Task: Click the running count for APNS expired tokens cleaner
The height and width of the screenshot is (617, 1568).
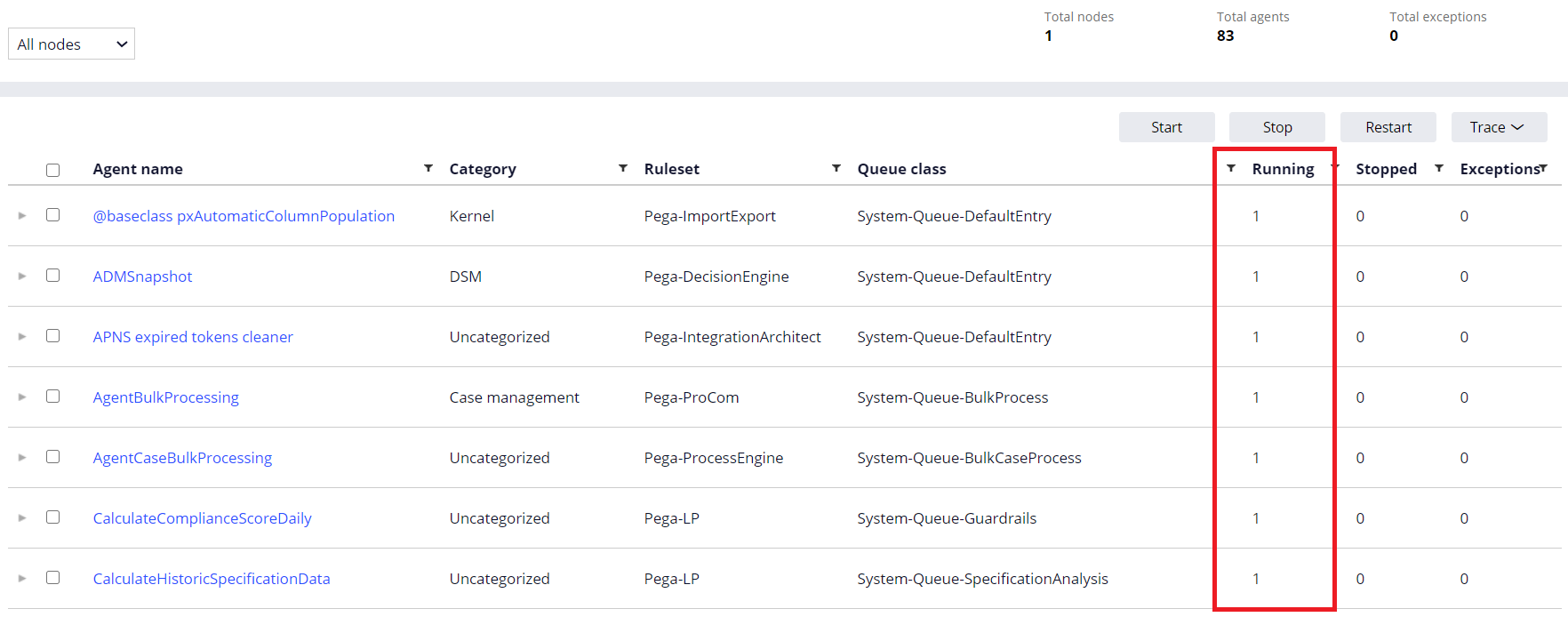Action: click(1256, 337)
